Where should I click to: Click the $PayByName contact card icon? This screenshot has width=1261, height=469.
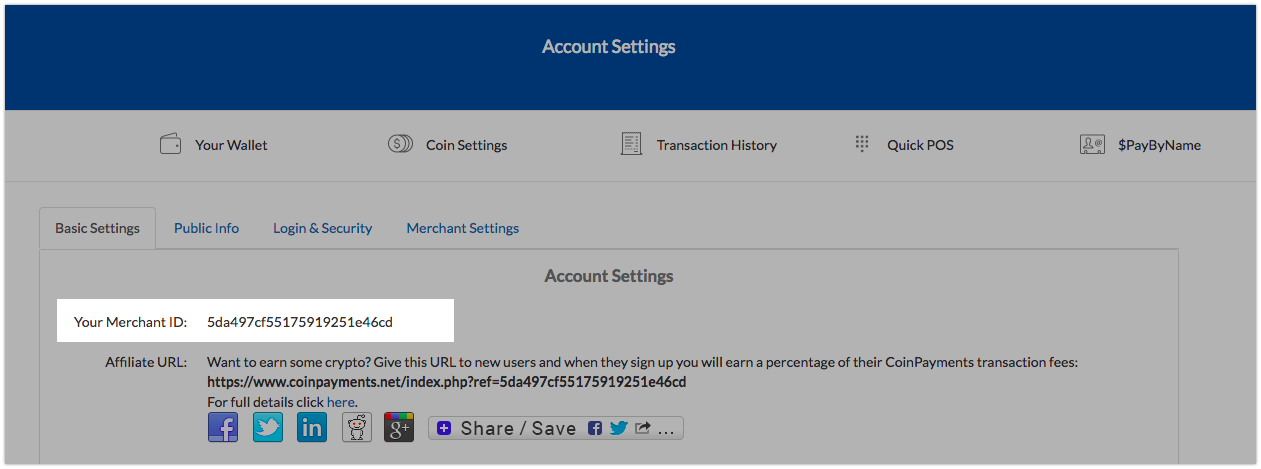1092,145
